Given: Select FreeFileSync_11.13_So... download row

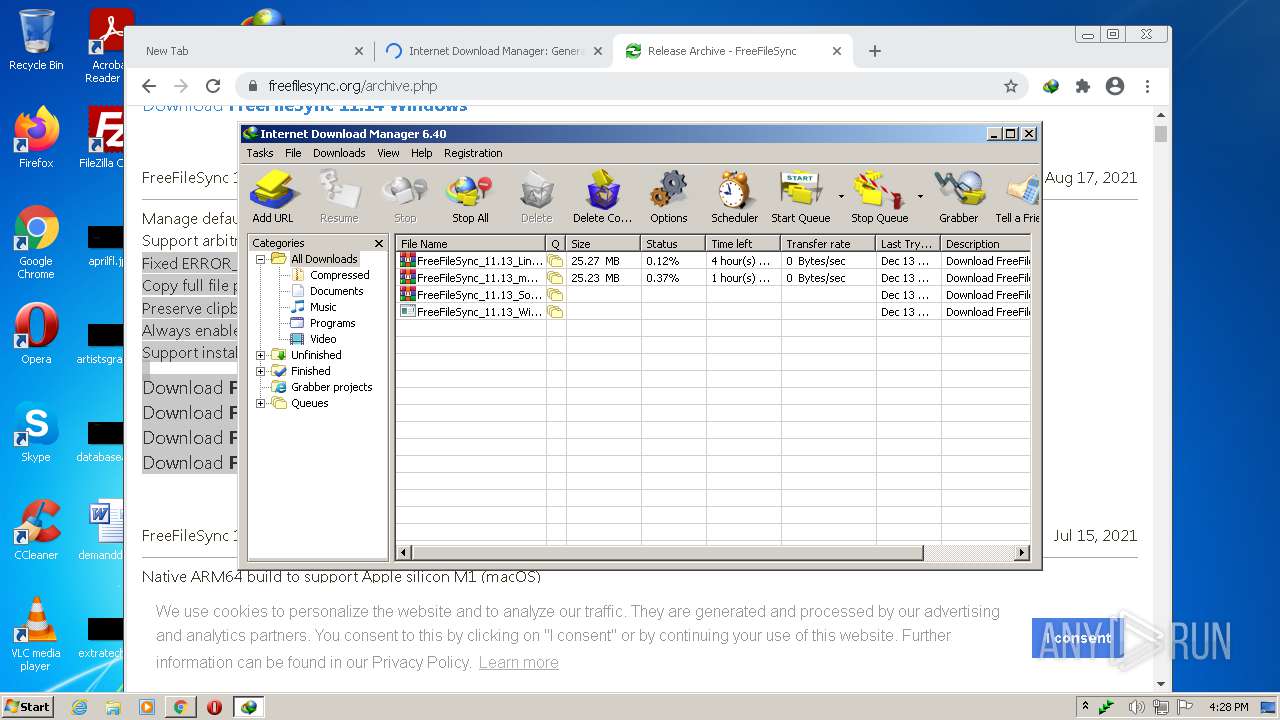Looking at the screenshot, I should 713,294.
